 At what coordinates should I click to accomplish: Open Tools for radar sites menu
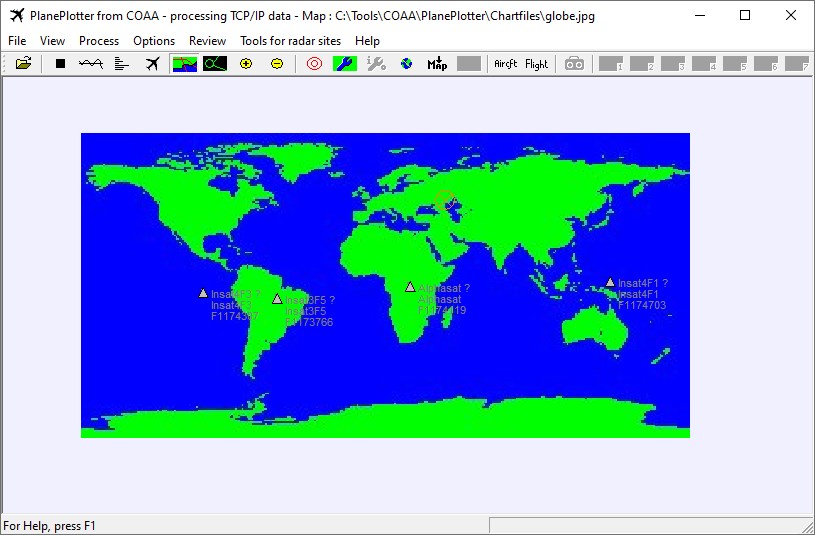pos(291,41)
